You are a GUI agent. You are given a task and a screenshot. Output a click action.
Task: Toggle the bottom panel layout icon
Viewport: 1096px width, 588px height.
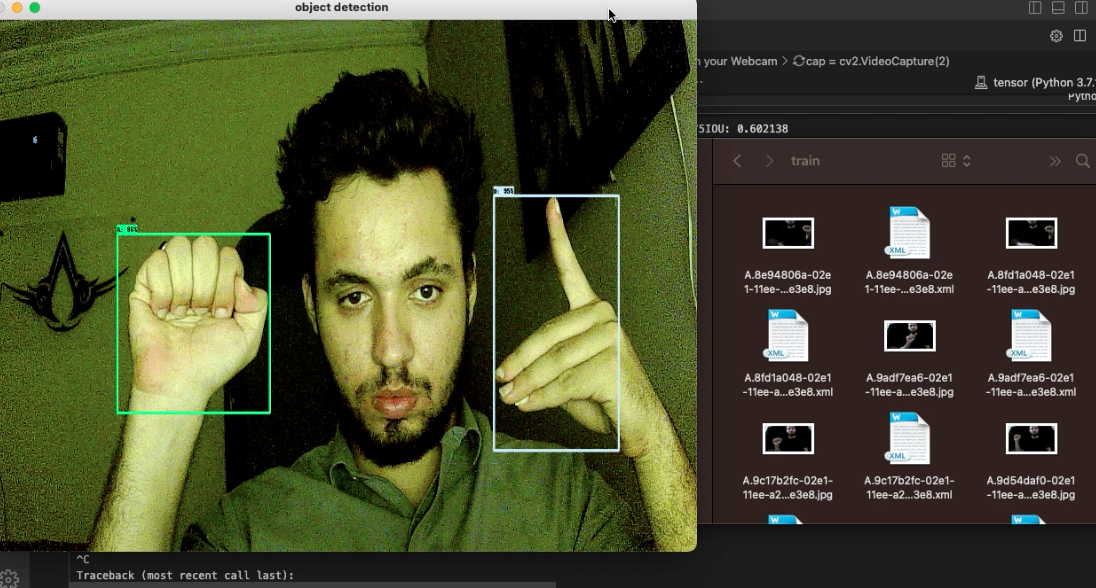point(1058,8)
